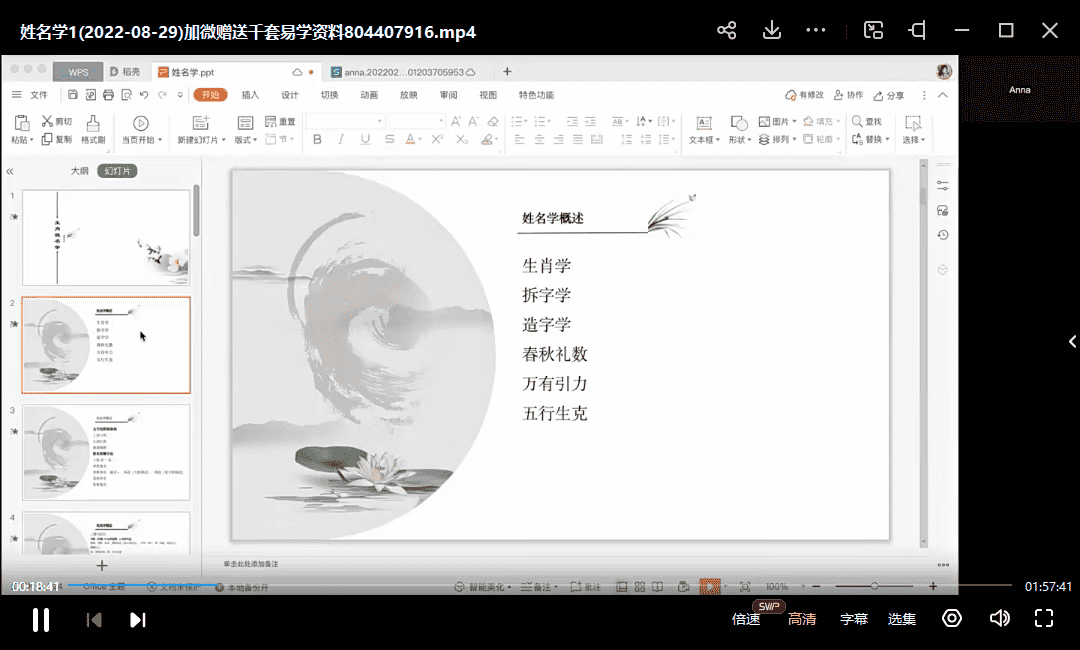Switch to mini picture-in-picture player

pos(874,30)
